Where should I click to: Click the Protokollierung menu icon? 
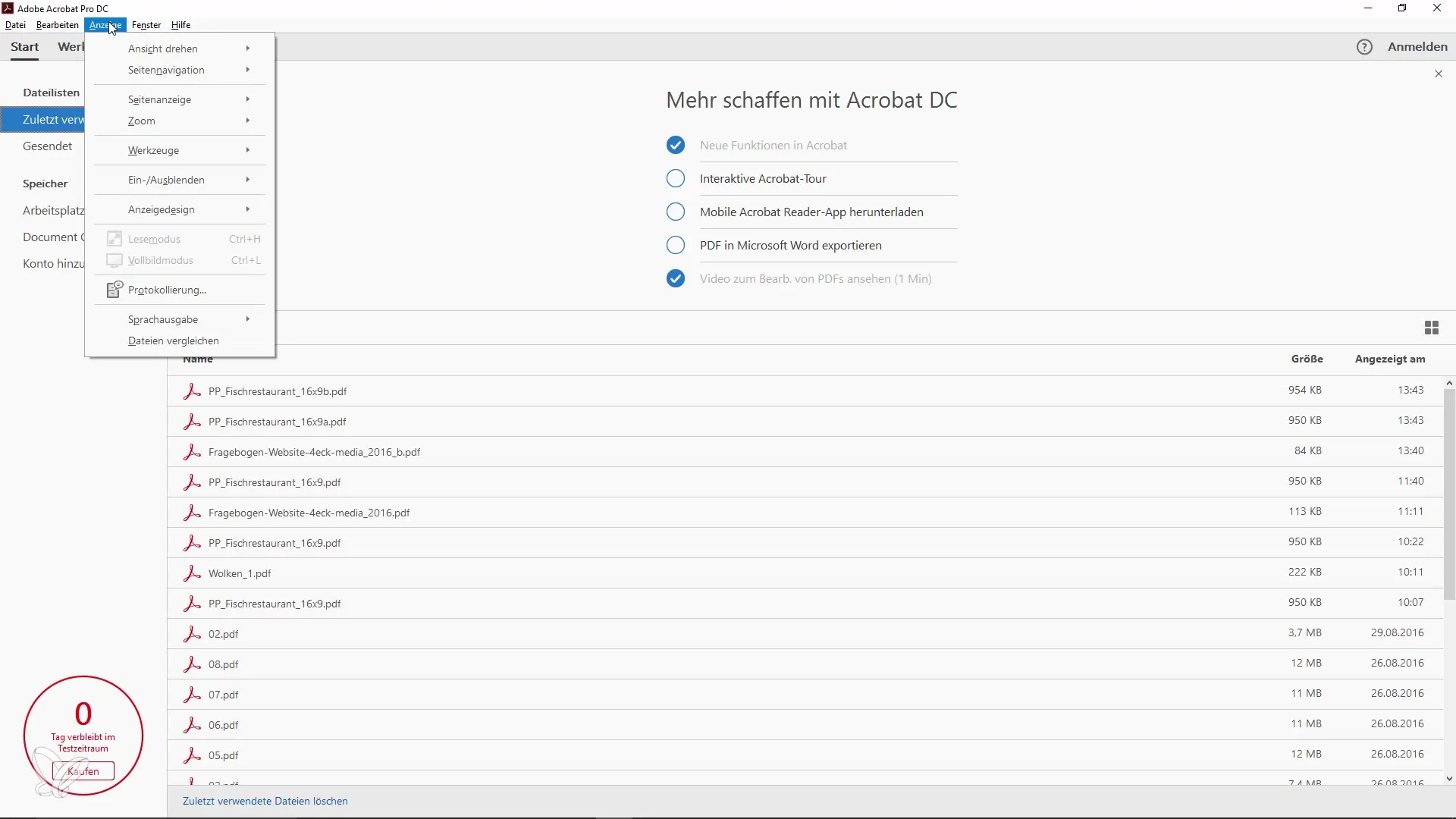(x=115, y=290)
